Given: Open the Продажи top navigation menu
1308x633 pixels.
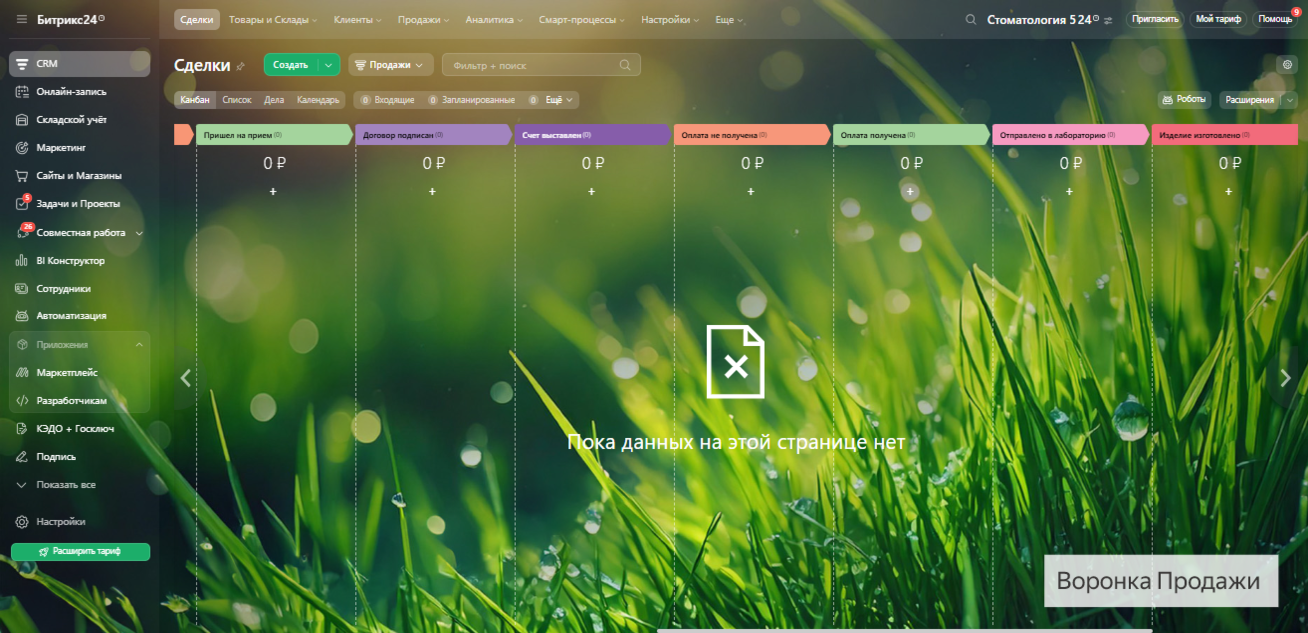Looking at the screenshot, I should click(x=423, y=20).
